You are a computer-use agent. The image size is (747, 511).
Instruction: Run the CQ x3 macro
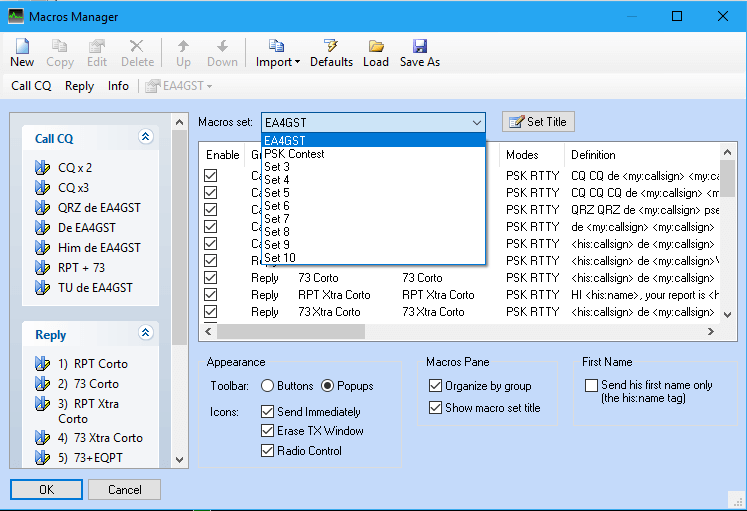(73, 188)
